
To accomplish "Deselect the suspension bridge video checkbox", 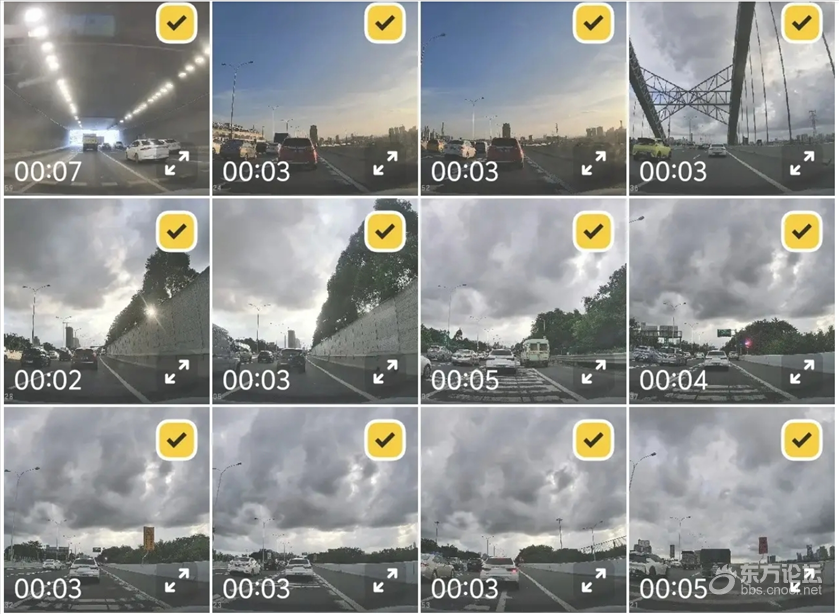I will point(802,22).
